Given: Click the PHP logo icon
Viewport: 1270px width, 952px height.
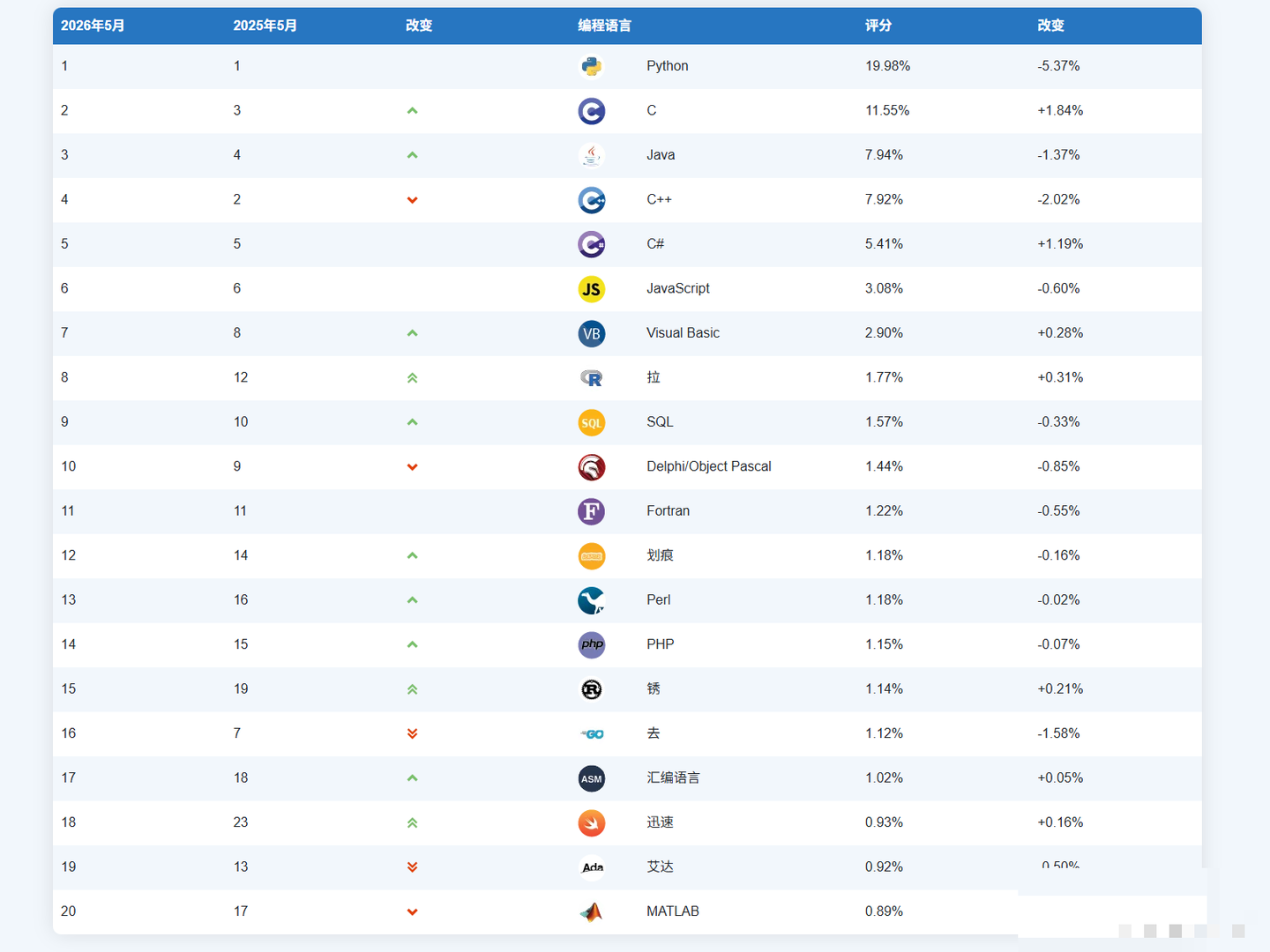Looking at the screenshot, I should [592, 644].
